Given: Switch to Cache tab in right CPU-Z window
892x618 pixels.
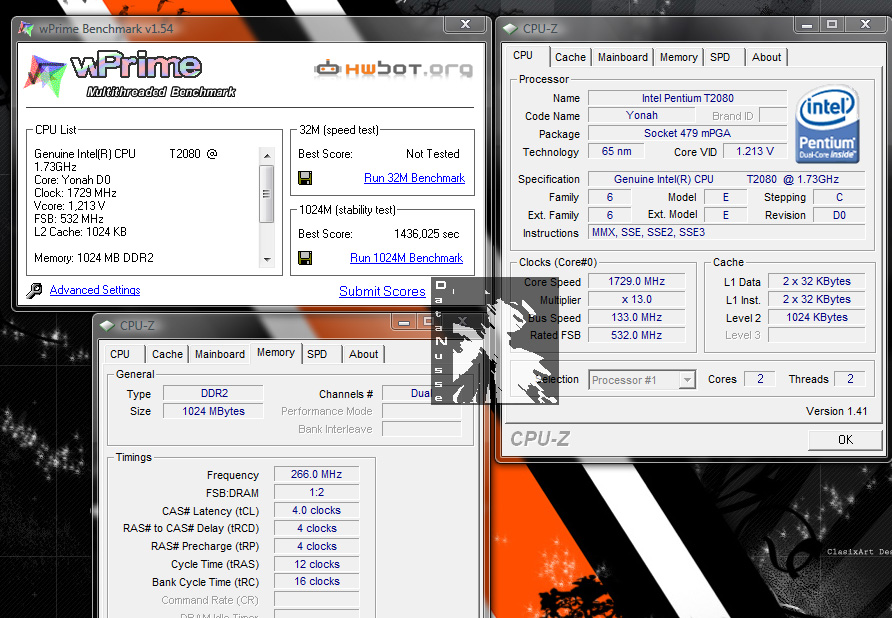Looking at the screenshot, I should coord(570,57).
